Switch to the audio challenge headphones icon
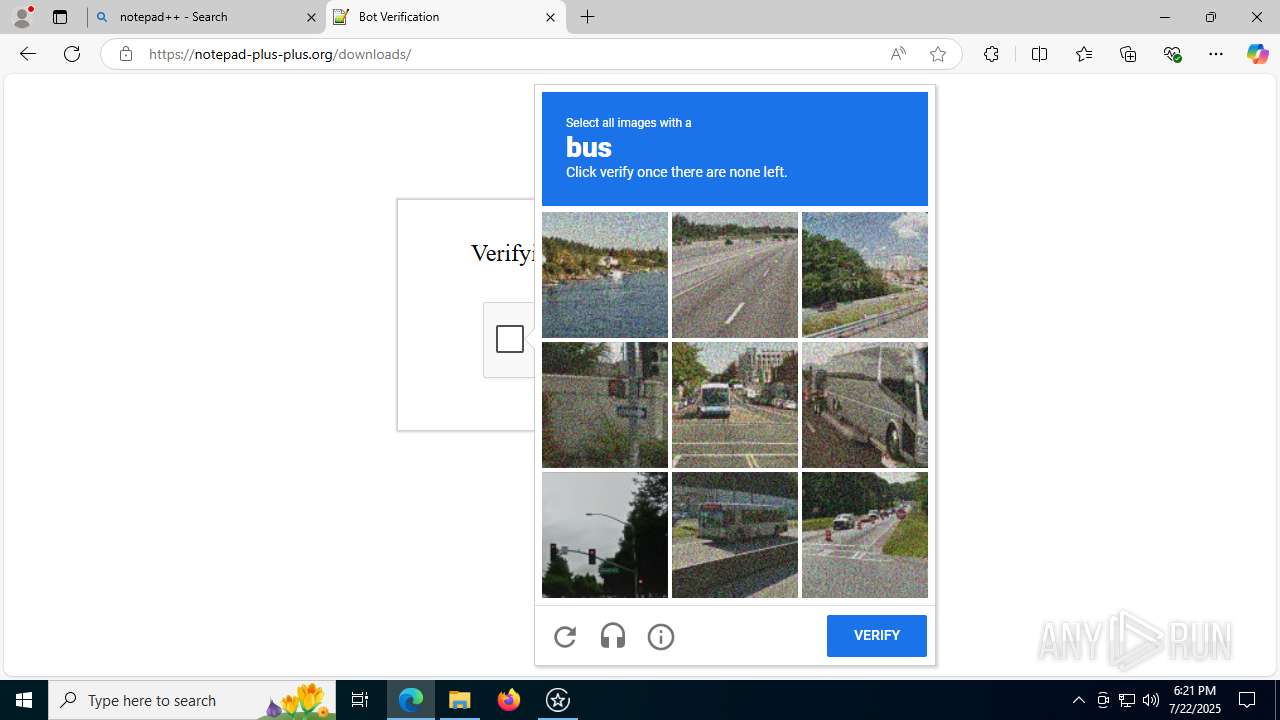 (613, 636)
